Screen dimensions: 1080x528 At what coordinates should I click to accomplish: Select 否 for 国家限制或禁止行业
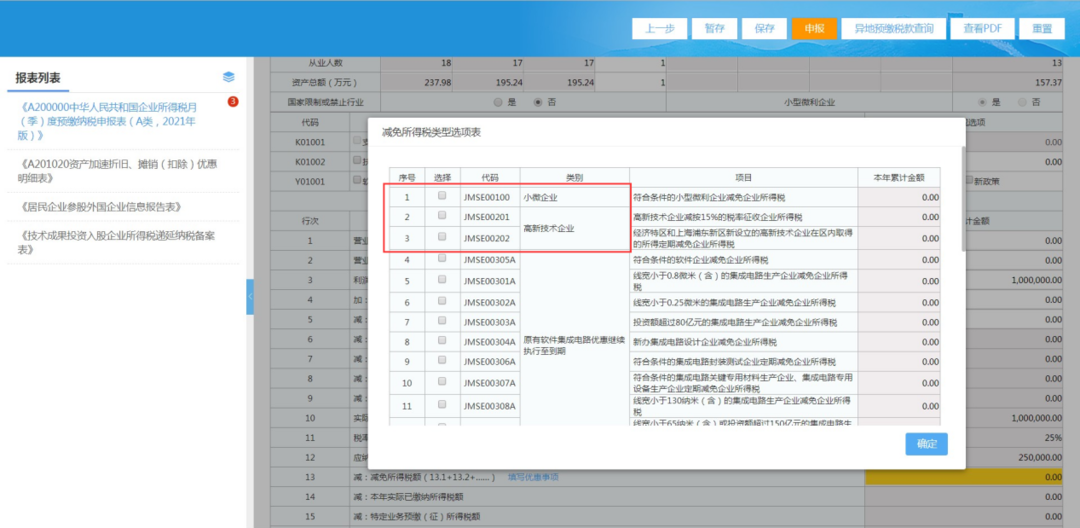[539, 103]
